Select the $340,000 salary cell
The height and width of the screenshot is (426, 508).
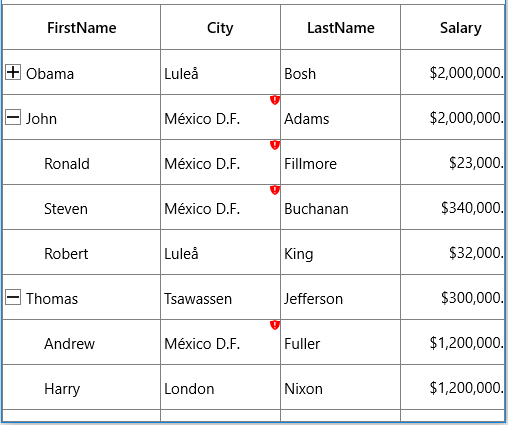[x=453, y=207]
